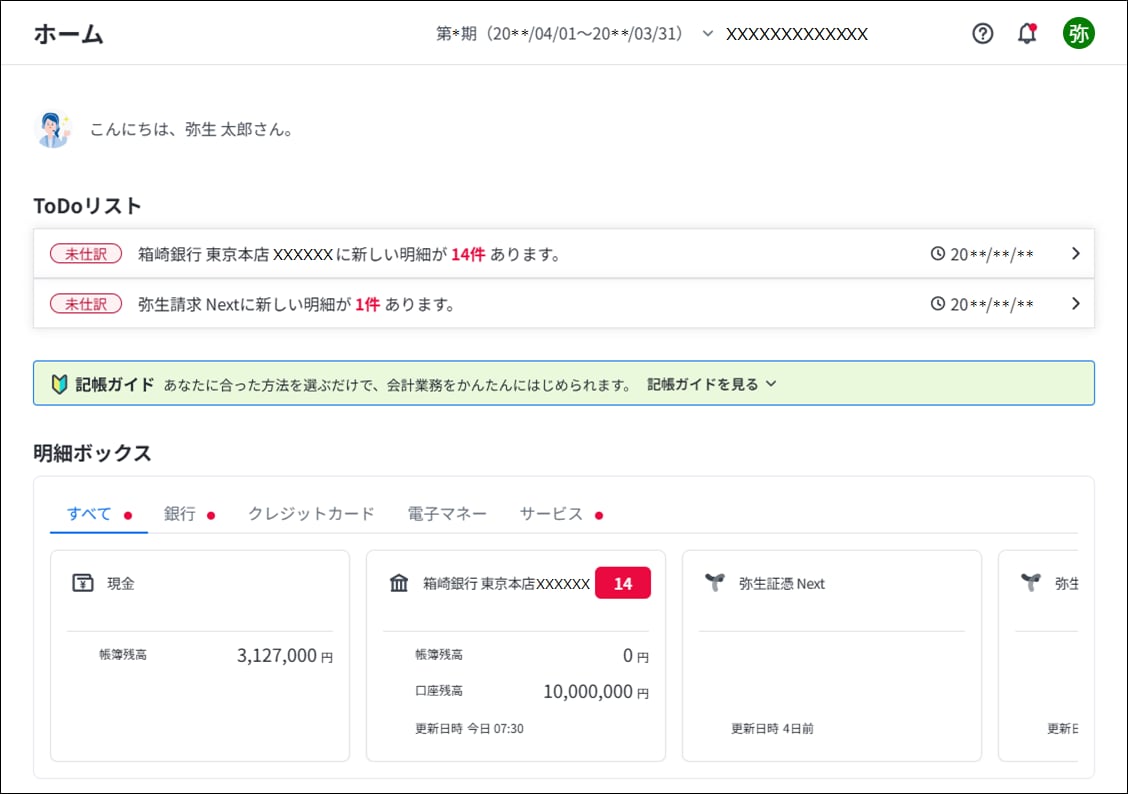The image size is (1128, 794).
Task: Click the bank building icon for 箱崎銀行
Action: [x=399, y=583]
